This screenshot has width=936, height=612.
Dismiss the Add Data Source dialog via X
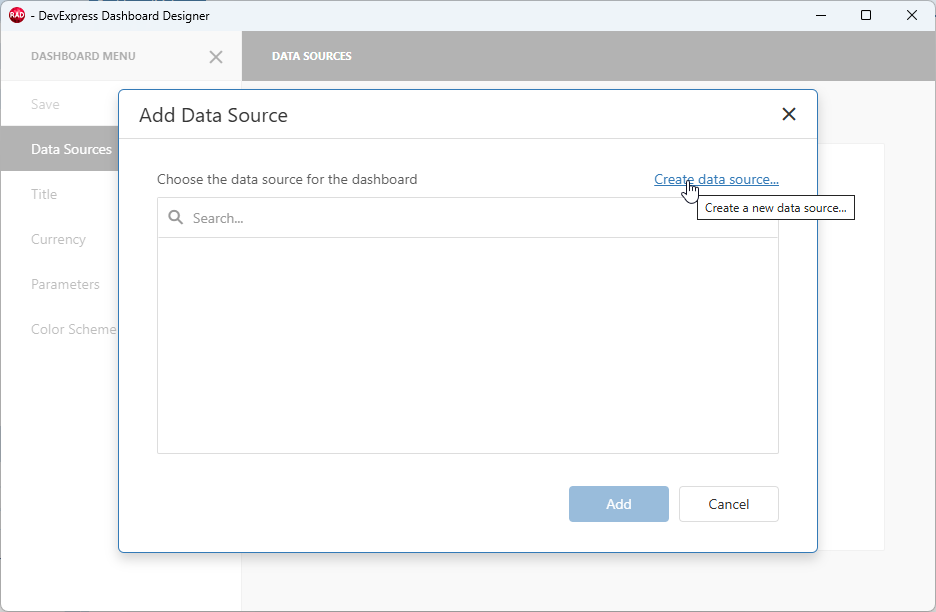[x=789, y=114]
